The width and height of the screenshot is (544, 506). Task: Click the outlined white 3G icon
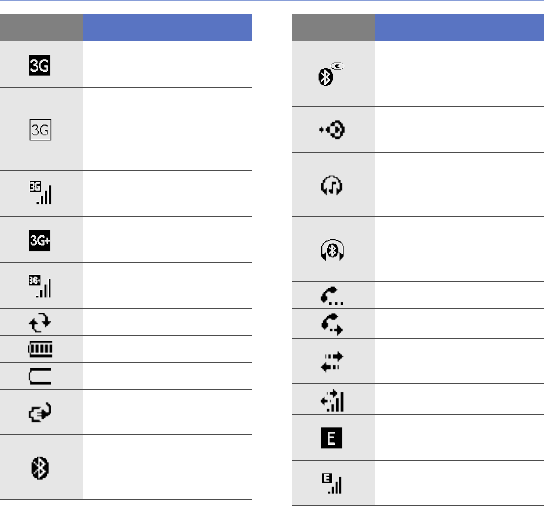point(40,130)
